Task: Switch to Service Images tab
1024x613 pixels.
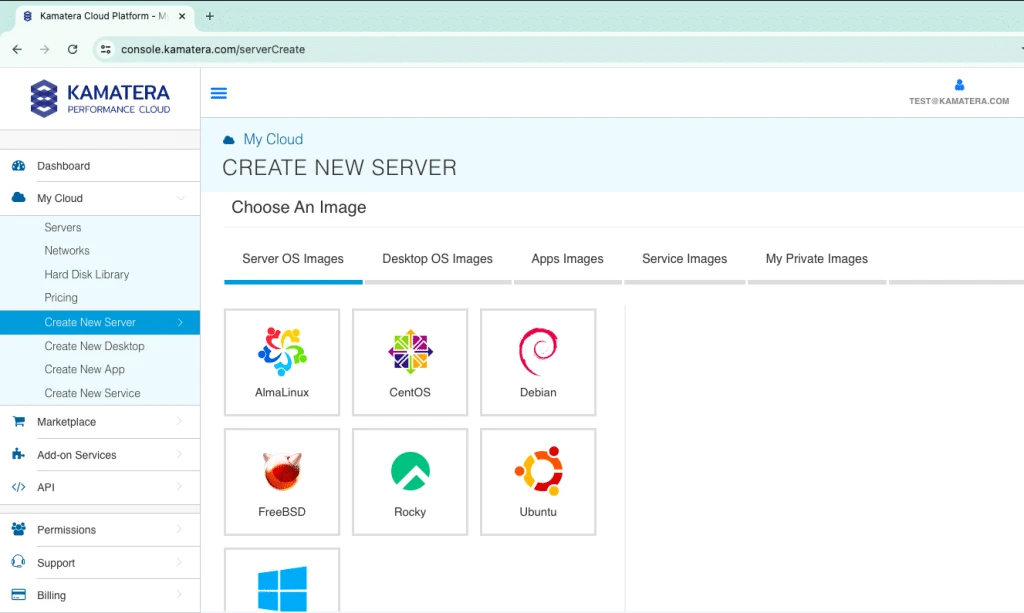Action: pos(684,259)
